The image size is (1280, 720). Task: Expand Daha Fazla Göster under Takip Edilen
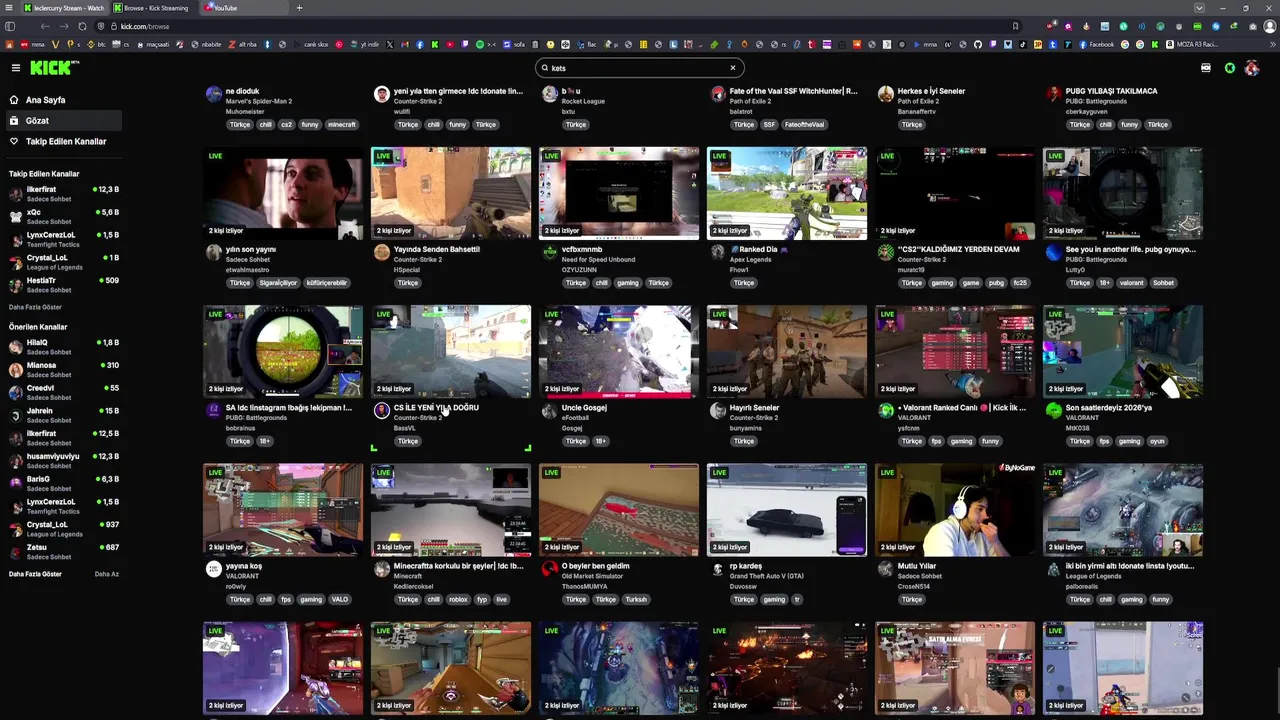(35, 307)
